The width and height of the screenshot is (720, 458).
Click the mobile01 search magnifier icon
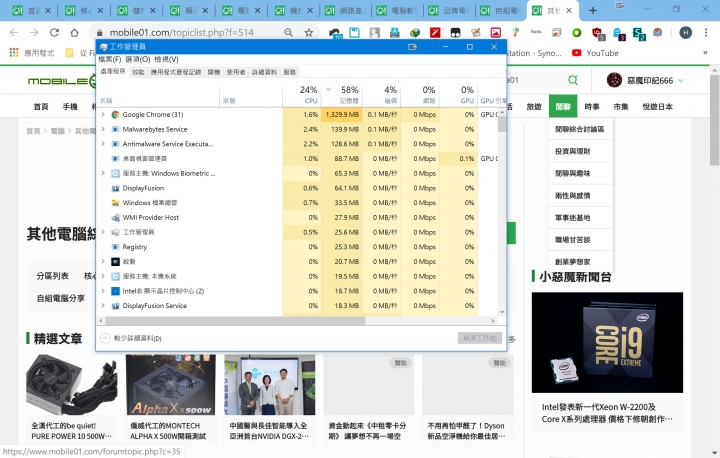pyautogui.click(x=573, y=80)
